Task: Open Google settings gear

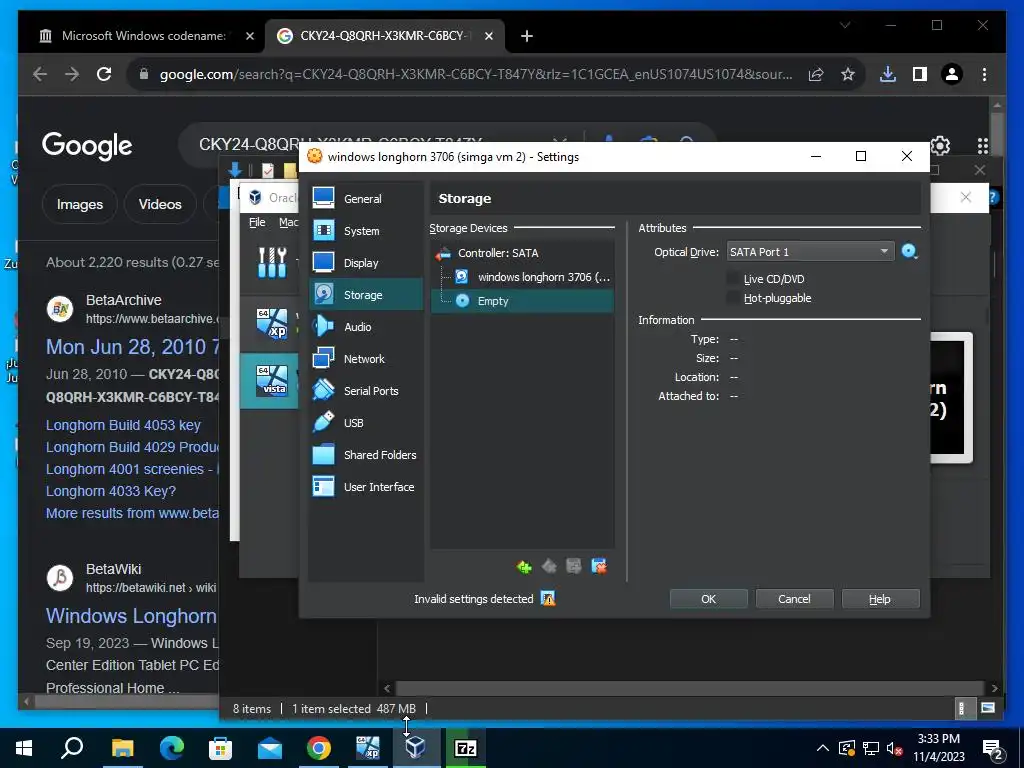Action: (940, 145)
